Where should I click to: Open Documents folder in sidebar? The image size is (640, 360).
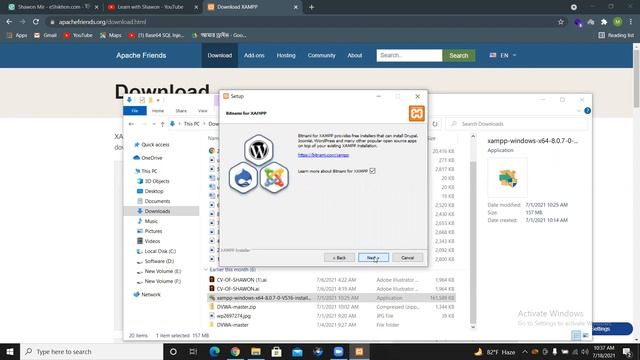point(157,201)
